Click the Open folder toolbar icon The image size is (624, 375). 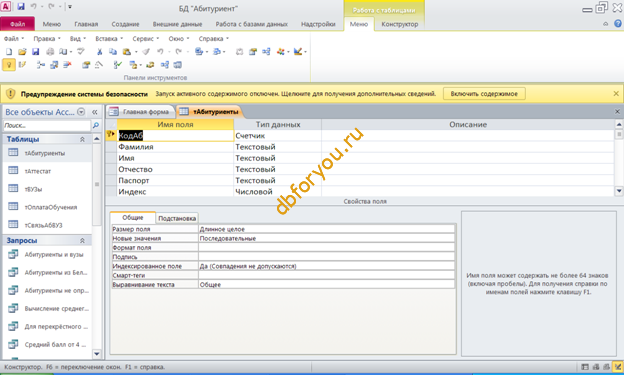tap(22, 51)
